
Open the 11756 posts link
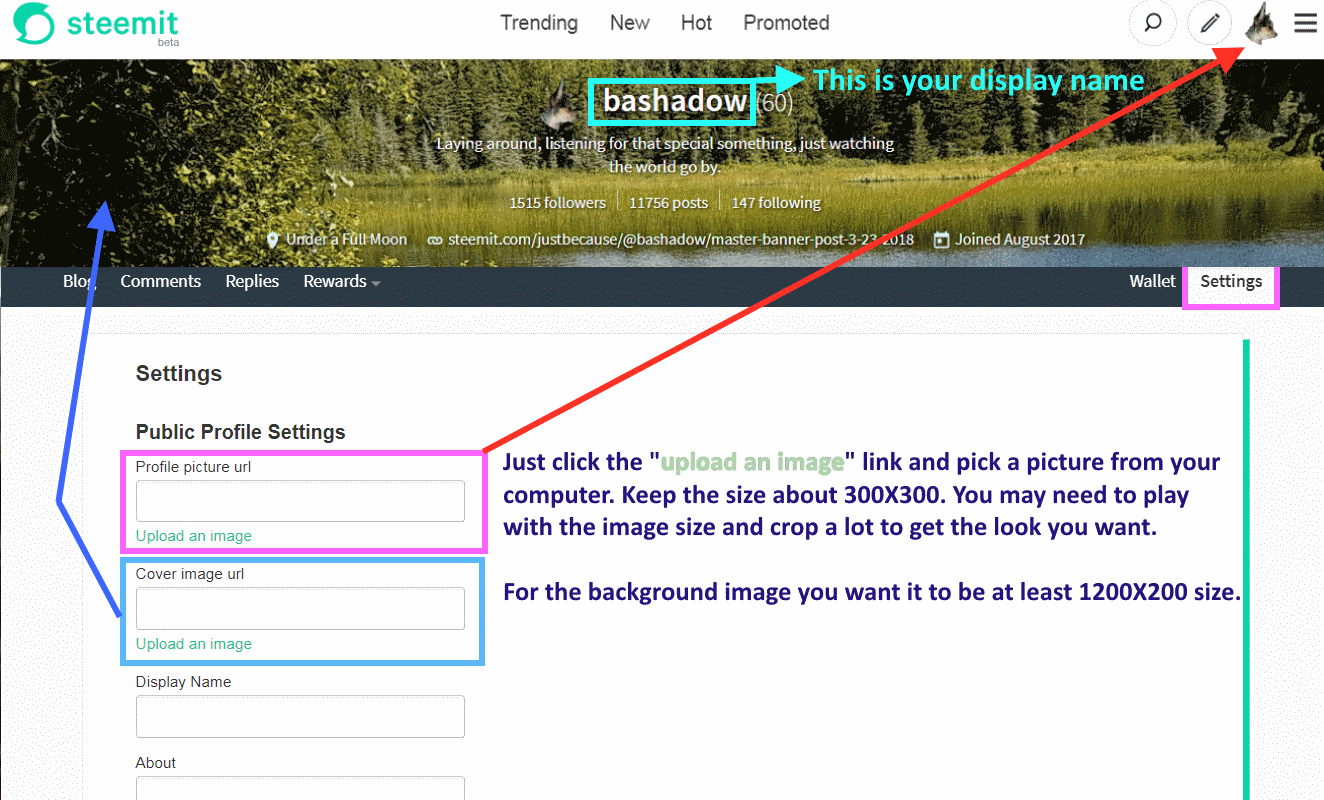pyautogui.click(x=669, y=203)
